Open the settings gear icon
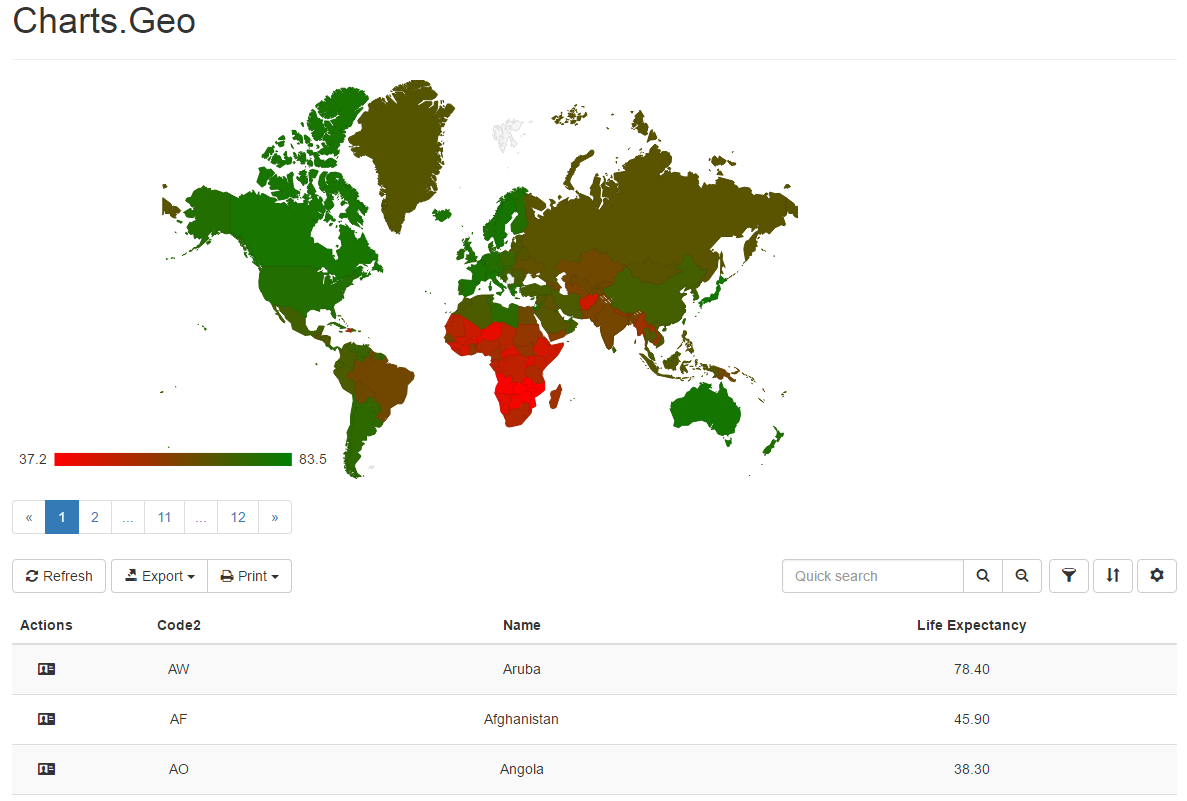Image resolution: width=1187 pixels, height=801 pixels. click(x=1156, y=576)
